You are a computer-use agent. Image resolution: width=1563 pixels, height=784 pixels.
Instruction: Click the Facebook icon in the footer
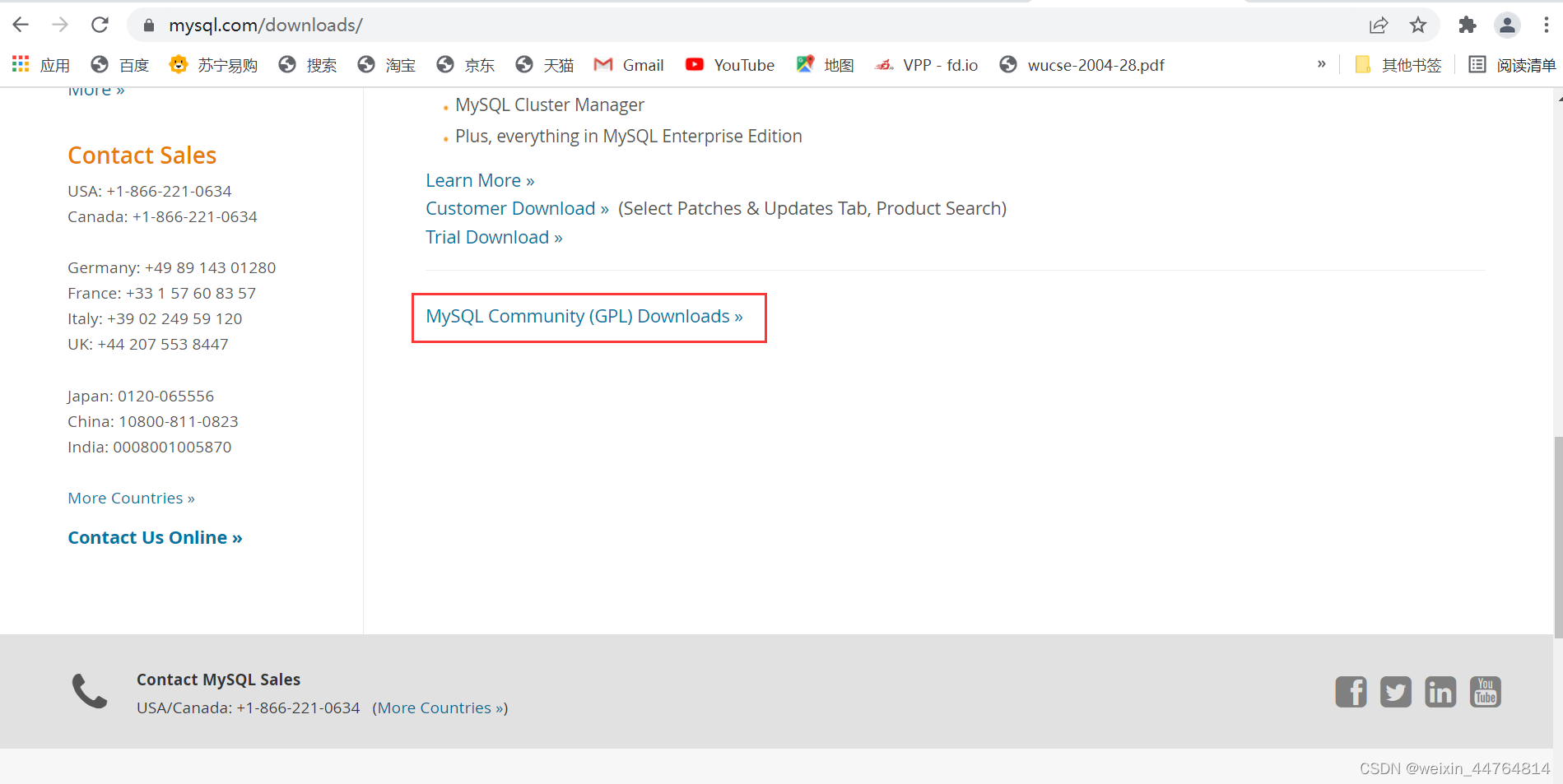coord(1351,692)
